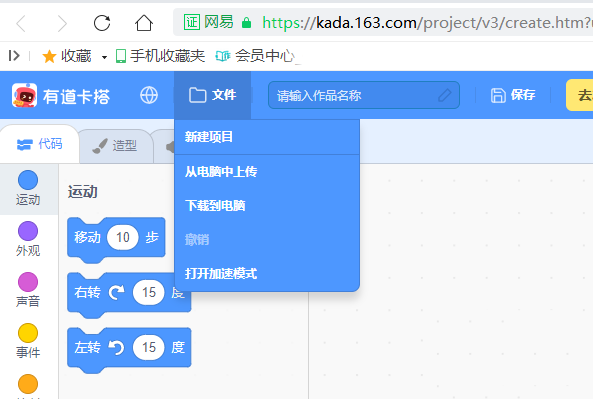Choose 下载到电脑 menu entry
Viewport: 593px width, 399px height.
[267, 206]
